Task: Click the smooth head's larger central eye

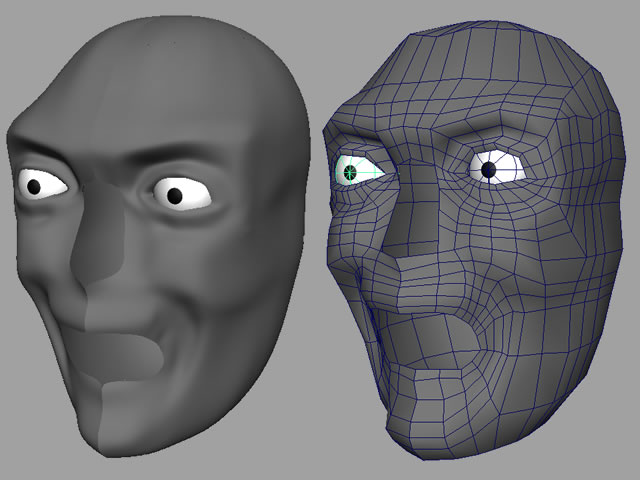Action: pyautogui.click(x=182, y=194)
